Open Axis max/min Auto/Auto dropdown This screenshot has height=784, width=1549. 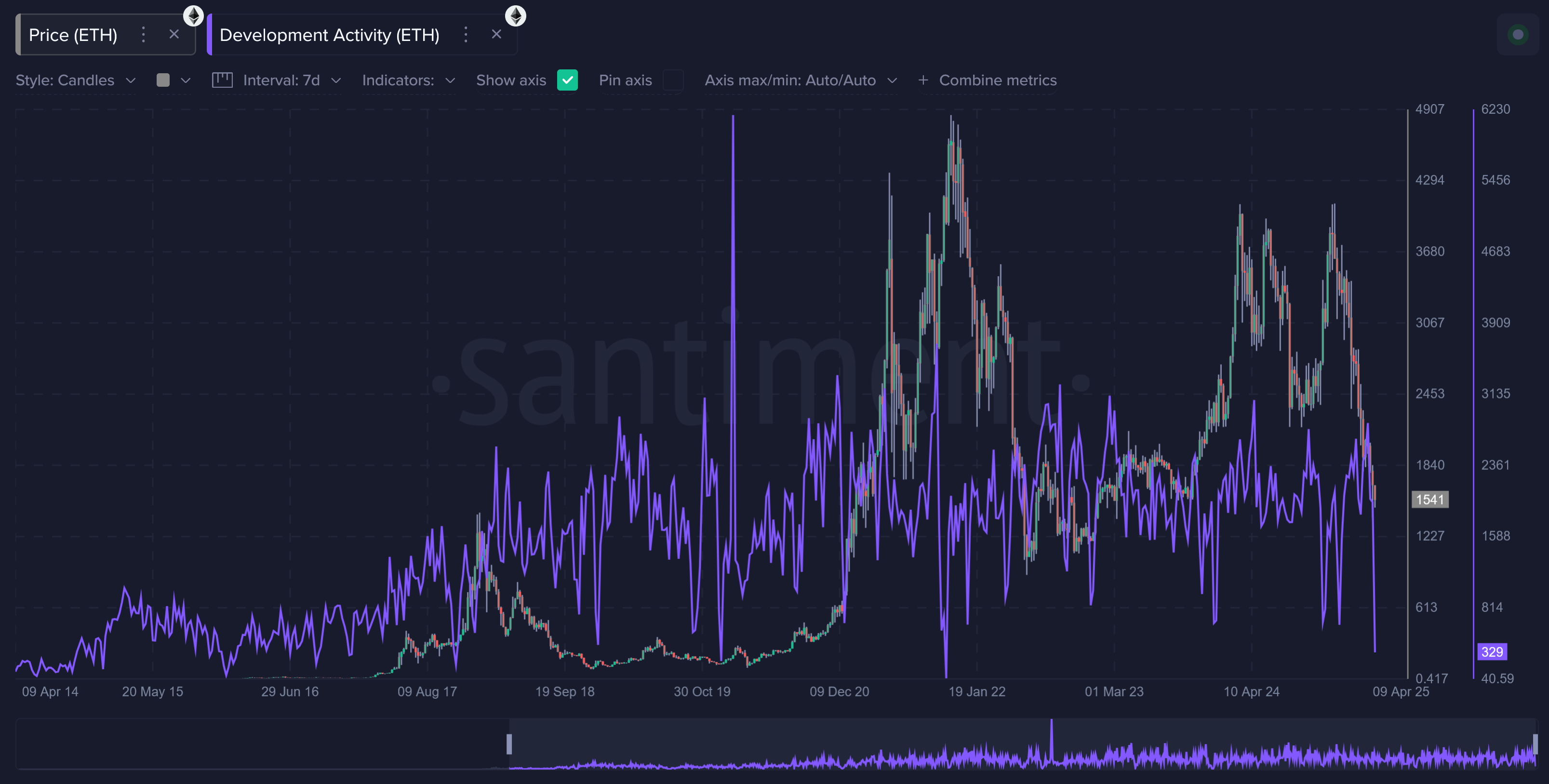tap(801, 80)
